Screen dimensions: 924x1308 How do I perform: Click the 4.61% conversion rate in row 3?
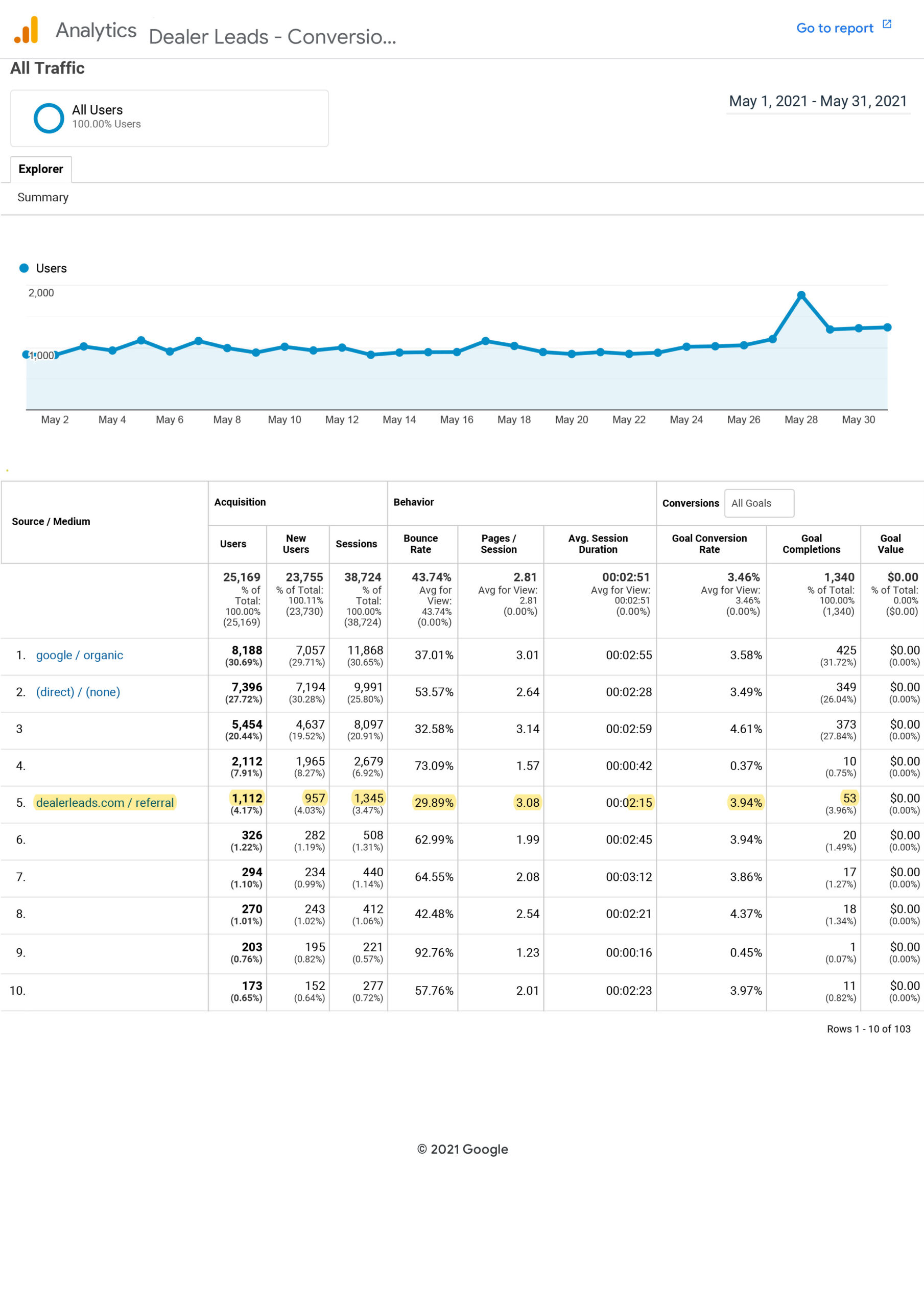[746, 729]
